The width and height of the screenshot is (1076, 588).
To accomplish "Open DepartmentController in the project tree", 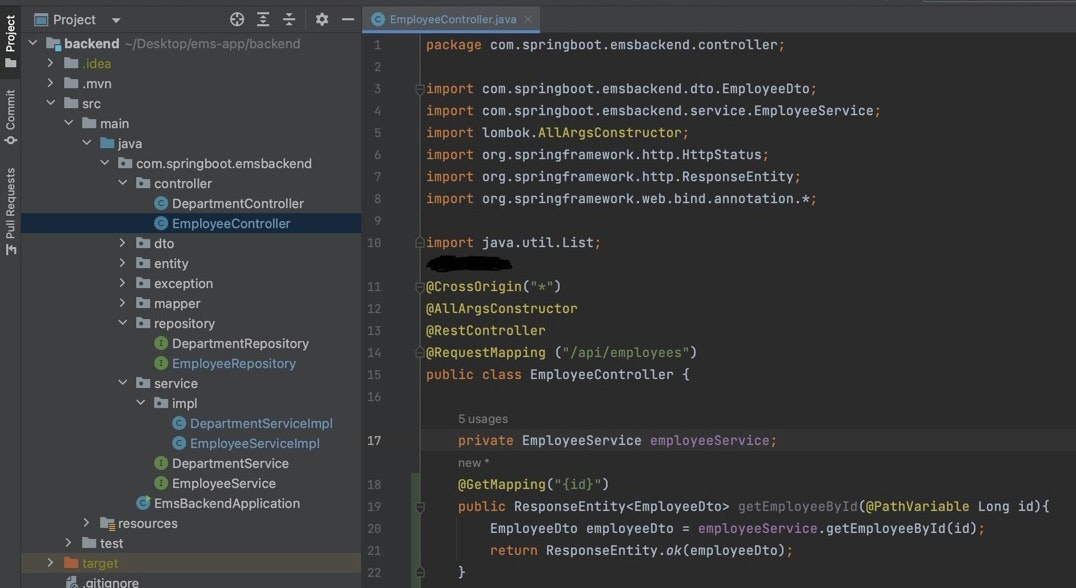I will point(237,203).
